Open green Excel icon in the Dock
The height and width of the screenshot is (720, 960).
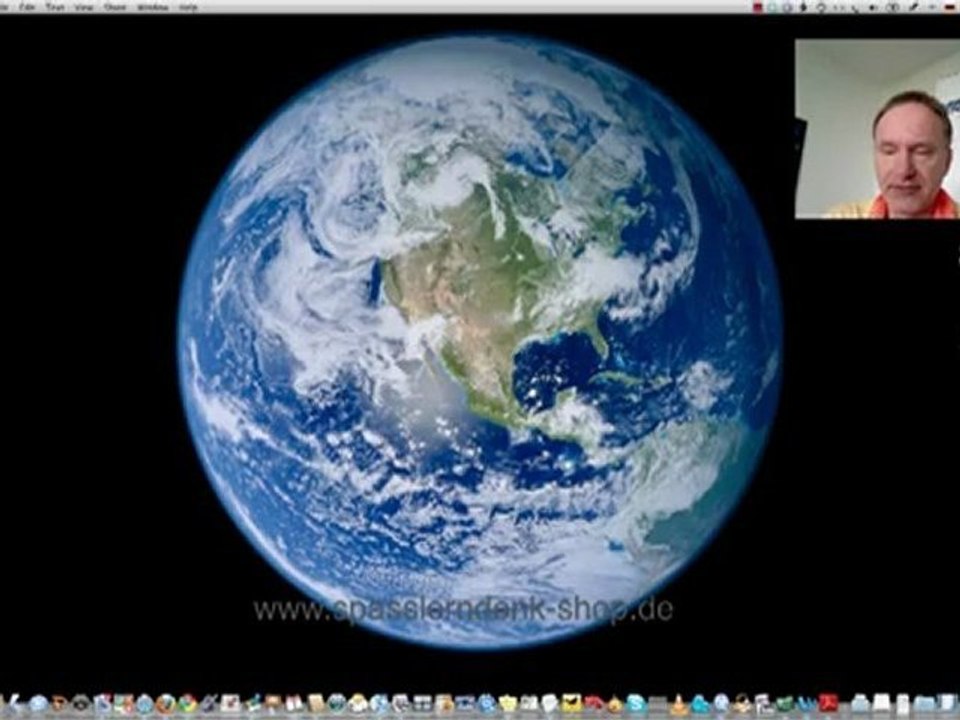click(x=784, y=704)
